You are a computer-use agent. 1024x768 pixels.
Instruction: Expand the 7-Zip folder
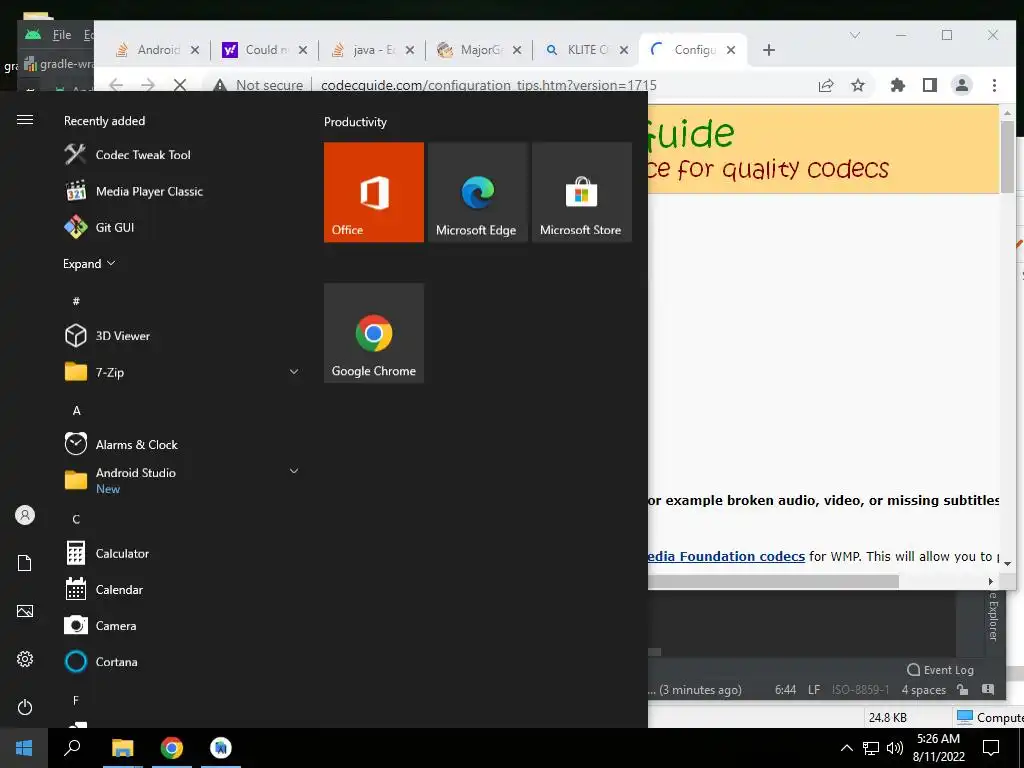(294, 372)
